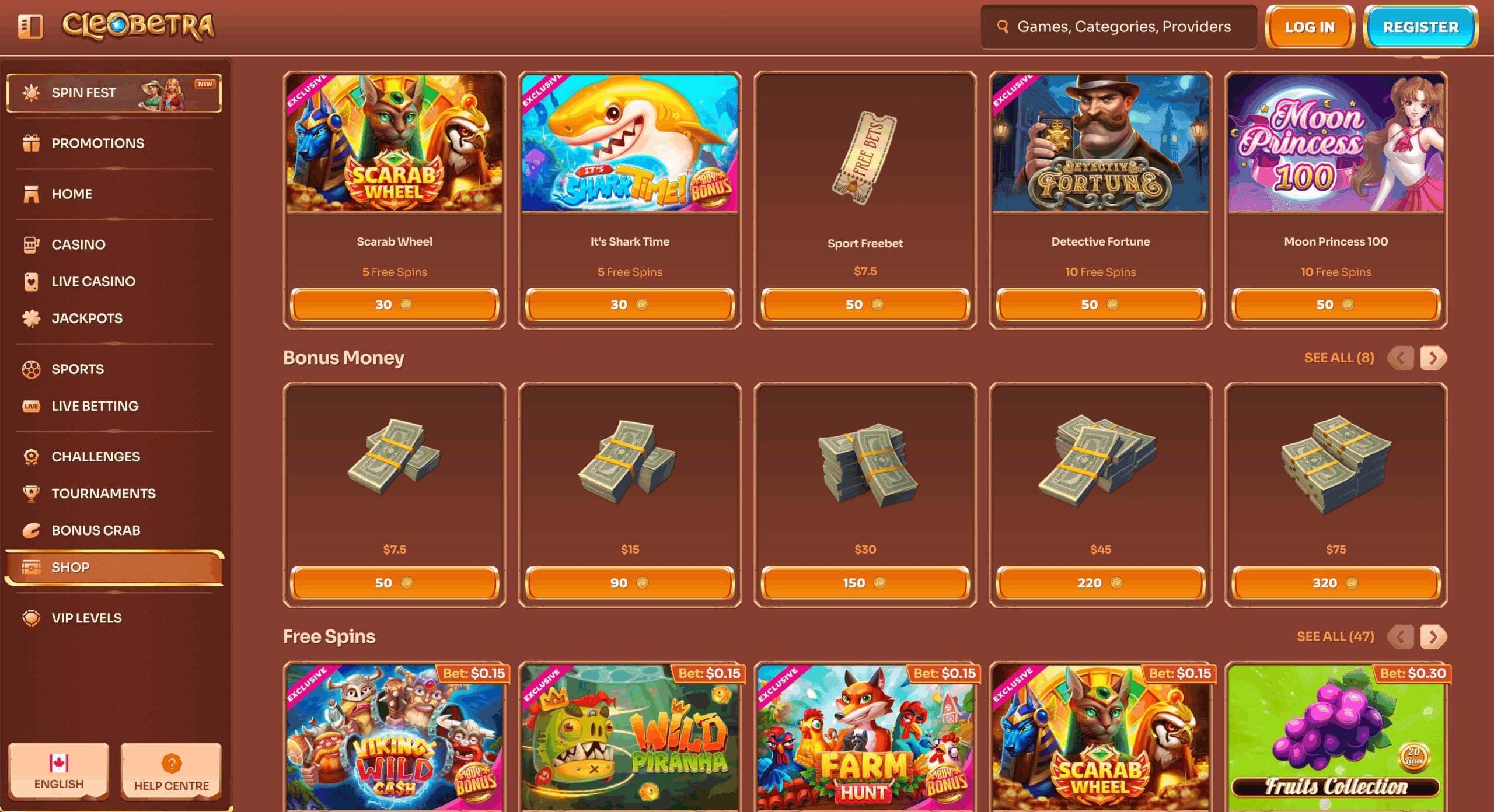Open the Challenges icon
This screenshot has height=812, width=1494.
(x=31, y=457)
